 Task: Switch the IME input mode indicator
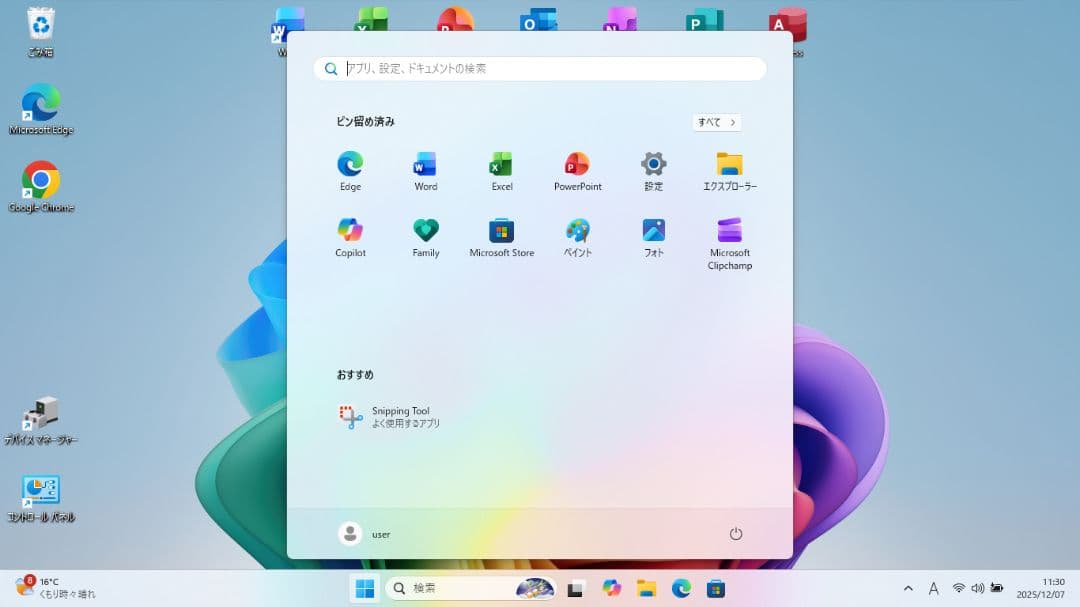pyautogui.click(x=934, y=588)
